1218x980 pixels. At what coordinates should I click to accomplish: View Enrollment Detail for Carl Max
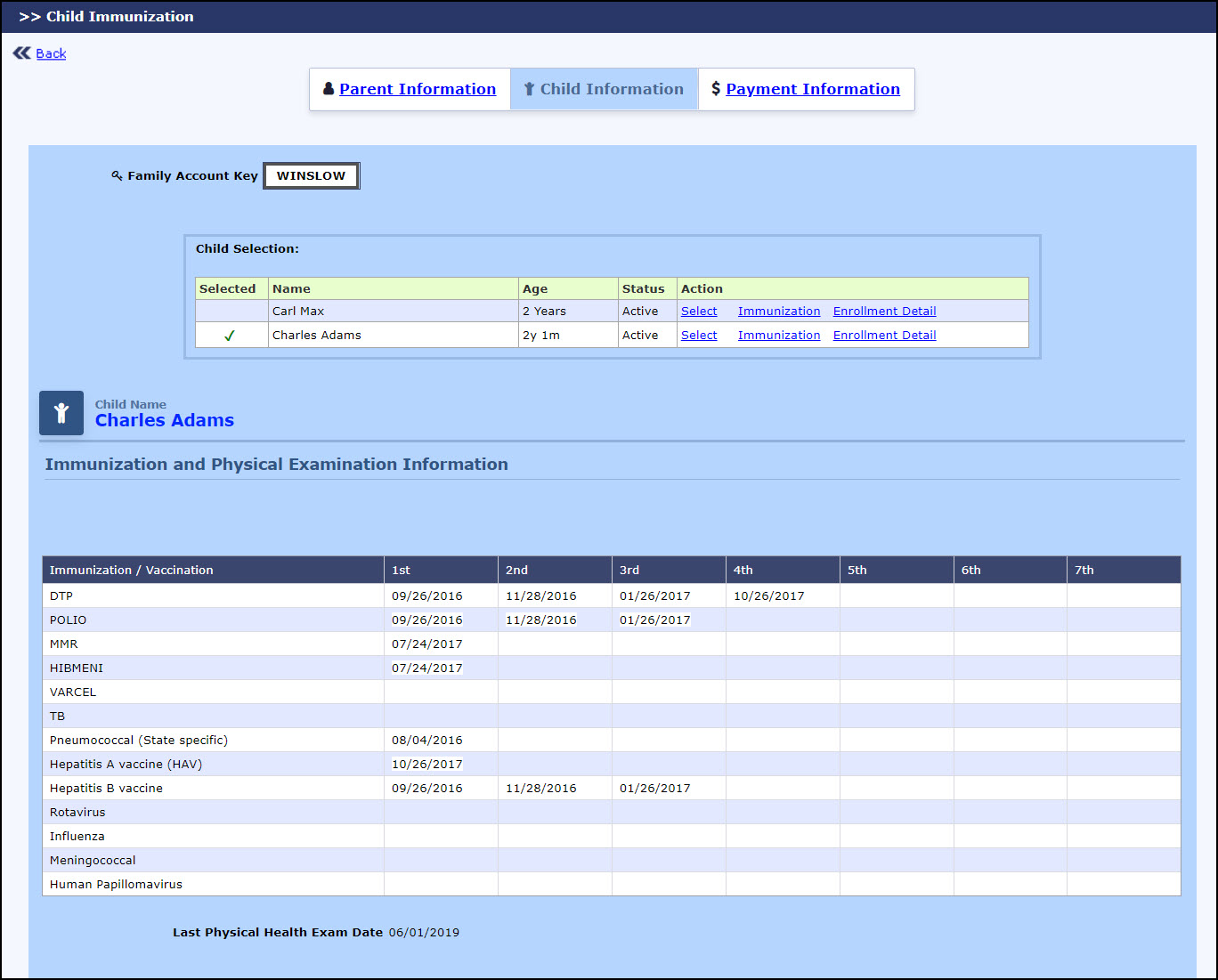coord(884,312)
